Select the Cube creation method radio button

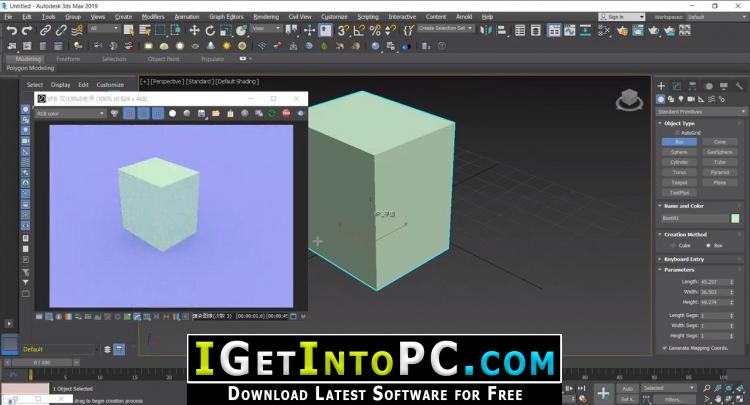pos(674,245)
